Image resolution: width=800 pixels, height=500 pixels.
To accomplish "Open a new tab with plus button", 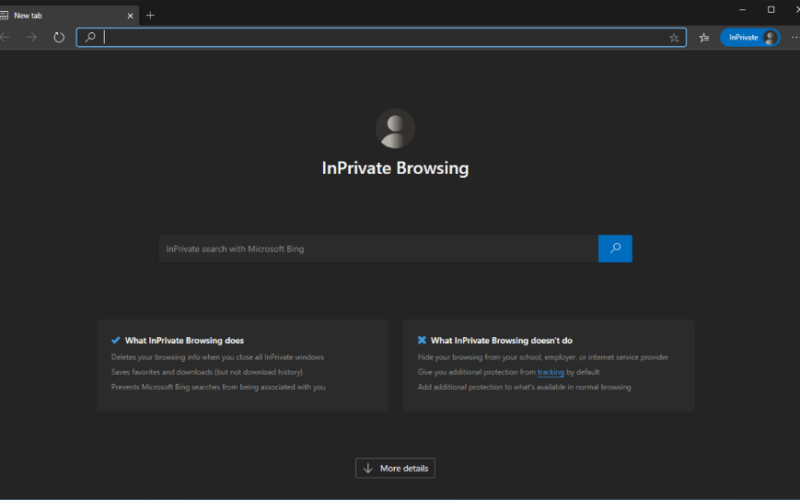I will pyautogui.click(x=150, y=15).
